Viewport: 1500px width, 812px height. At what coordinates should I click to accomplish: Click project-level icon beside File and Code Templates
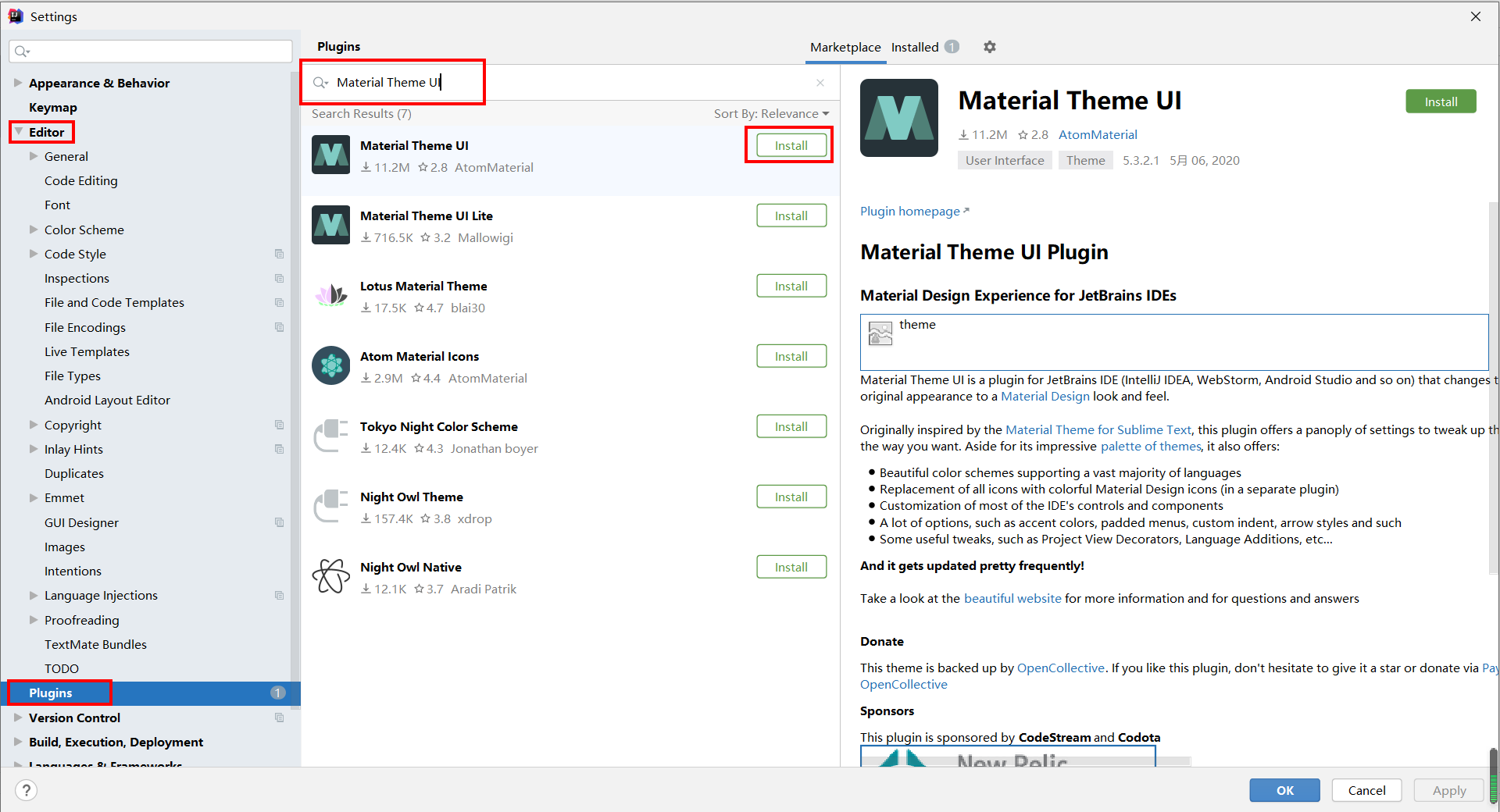point(279,302)
